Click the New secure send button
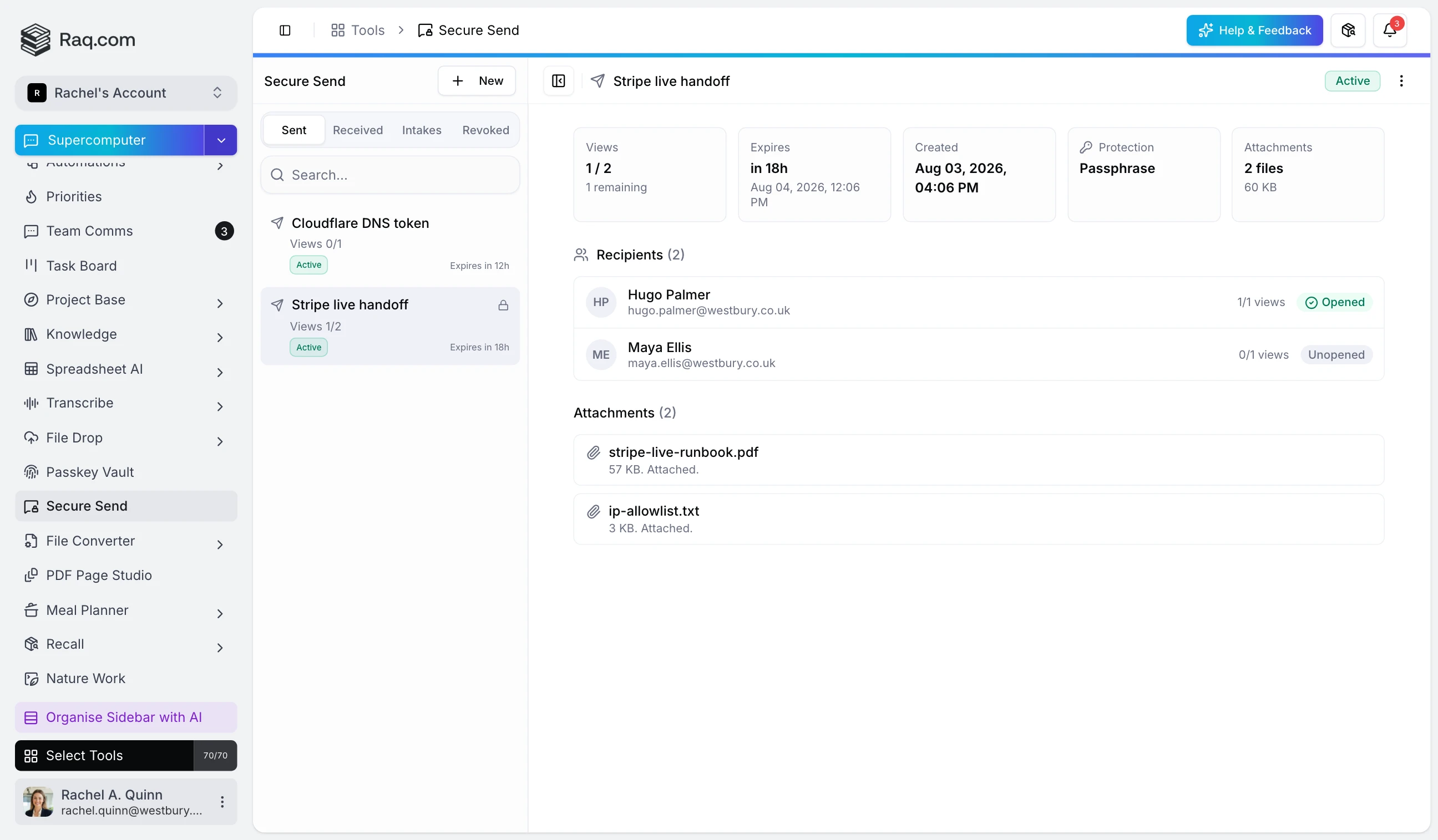Image resolution: width=1438 pixels, height=840 pixels. pos(477,81)
